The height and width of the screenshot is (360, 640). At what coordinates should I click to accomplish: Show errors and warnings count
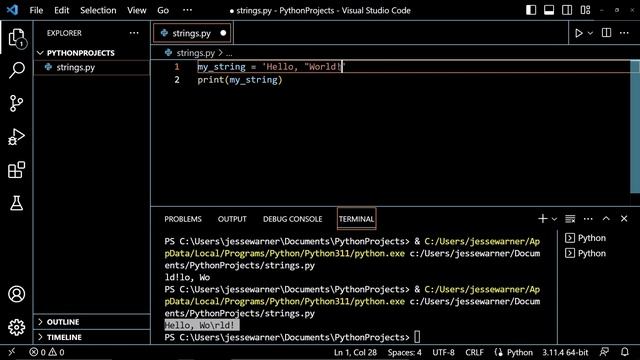(x=47, y=352)
